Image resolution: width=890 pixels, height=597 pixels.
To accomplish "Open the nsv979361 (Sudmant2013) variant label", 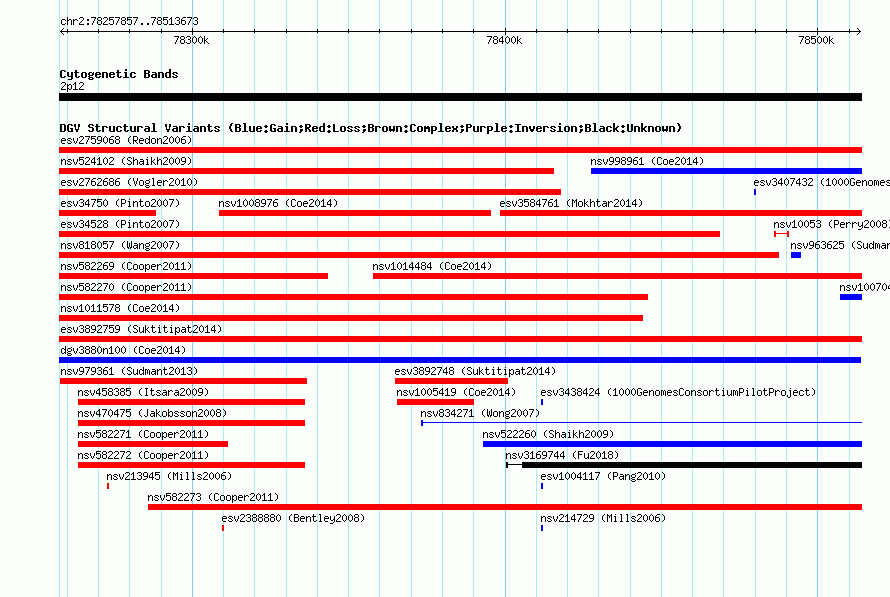I will point(129,371).
